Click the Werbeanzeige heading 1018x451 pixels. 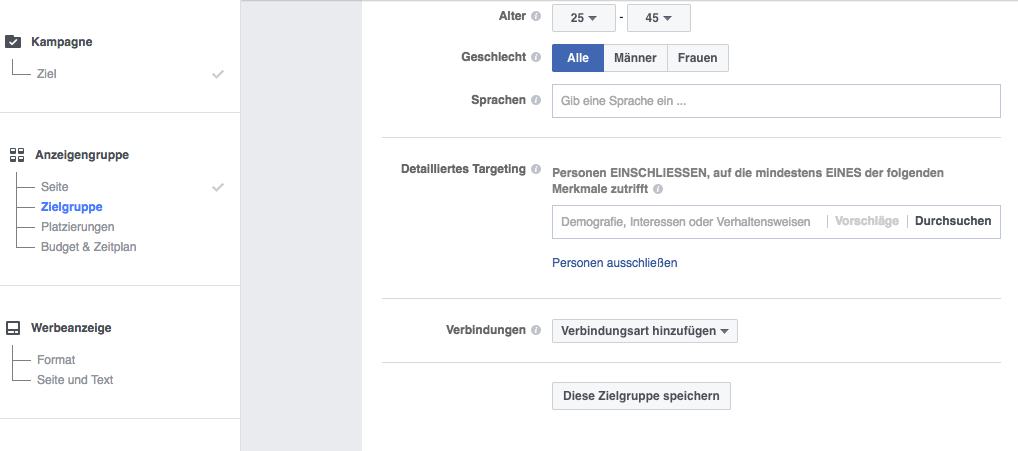(x=71, y=328)
